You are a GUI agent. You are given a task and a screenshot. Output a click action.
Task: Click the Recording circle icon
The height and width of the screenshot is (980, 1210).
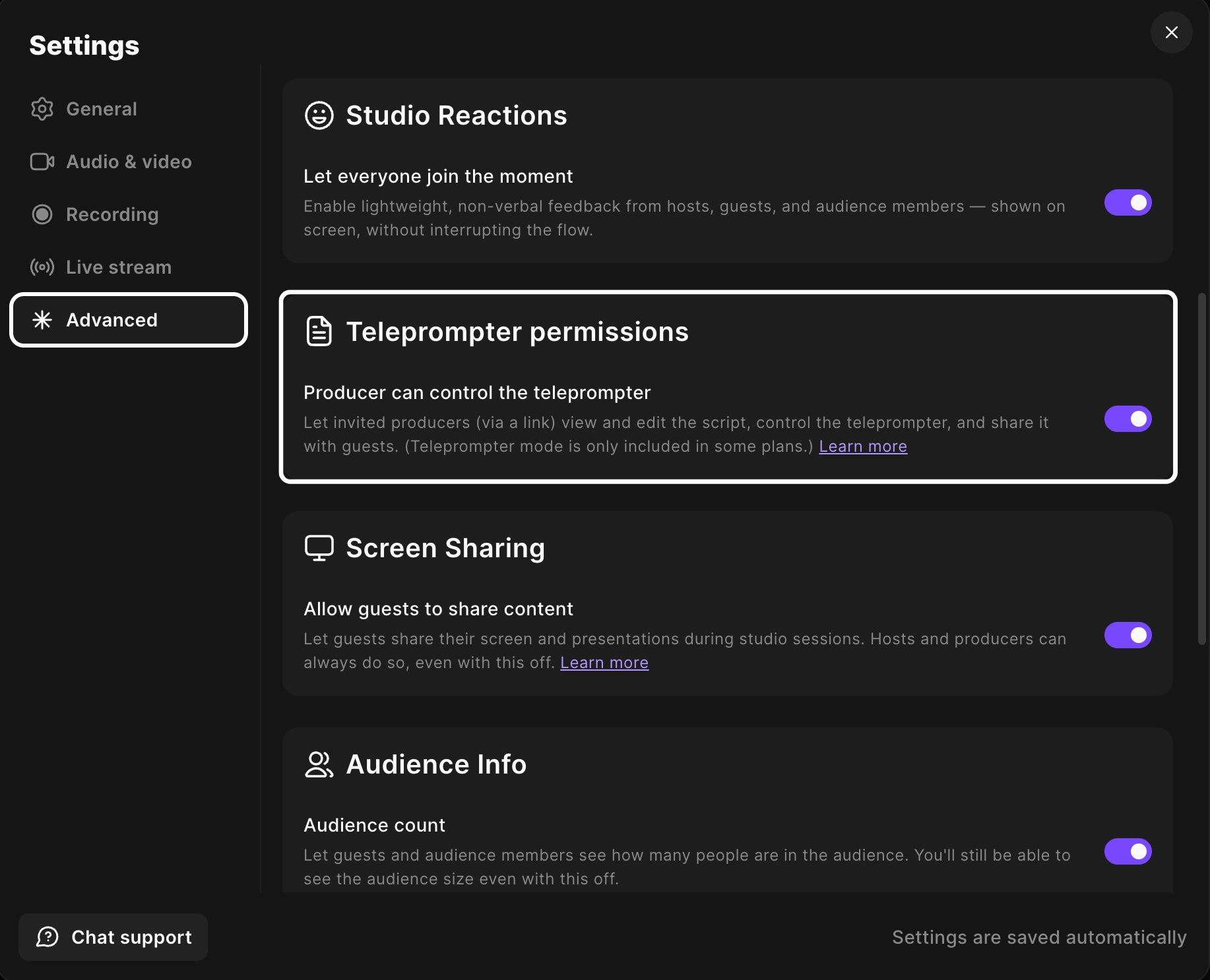(x=42, y=214)
